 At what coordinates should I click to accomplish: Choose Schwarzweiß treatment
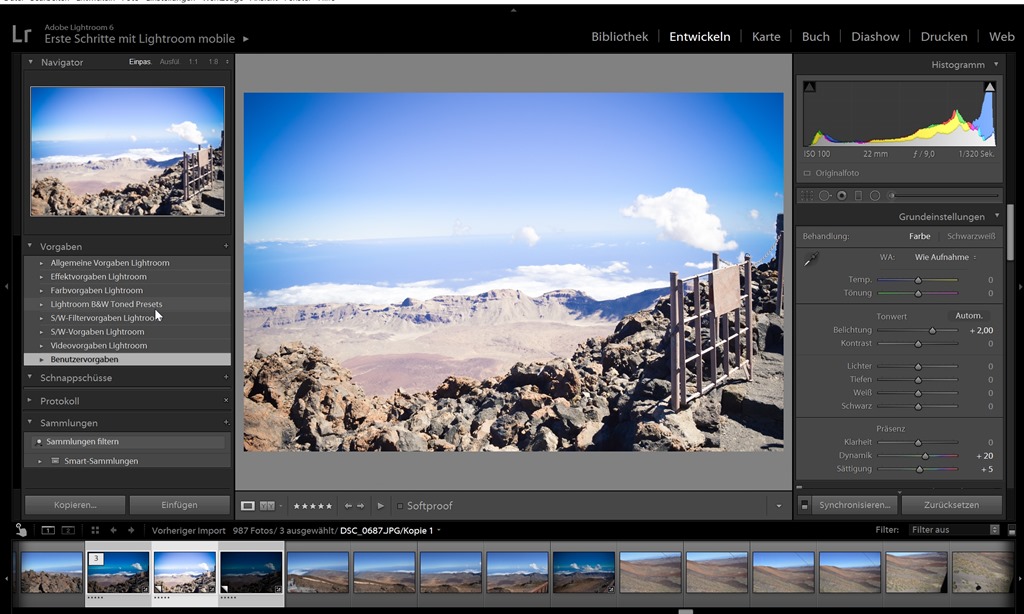click(971, 236)
